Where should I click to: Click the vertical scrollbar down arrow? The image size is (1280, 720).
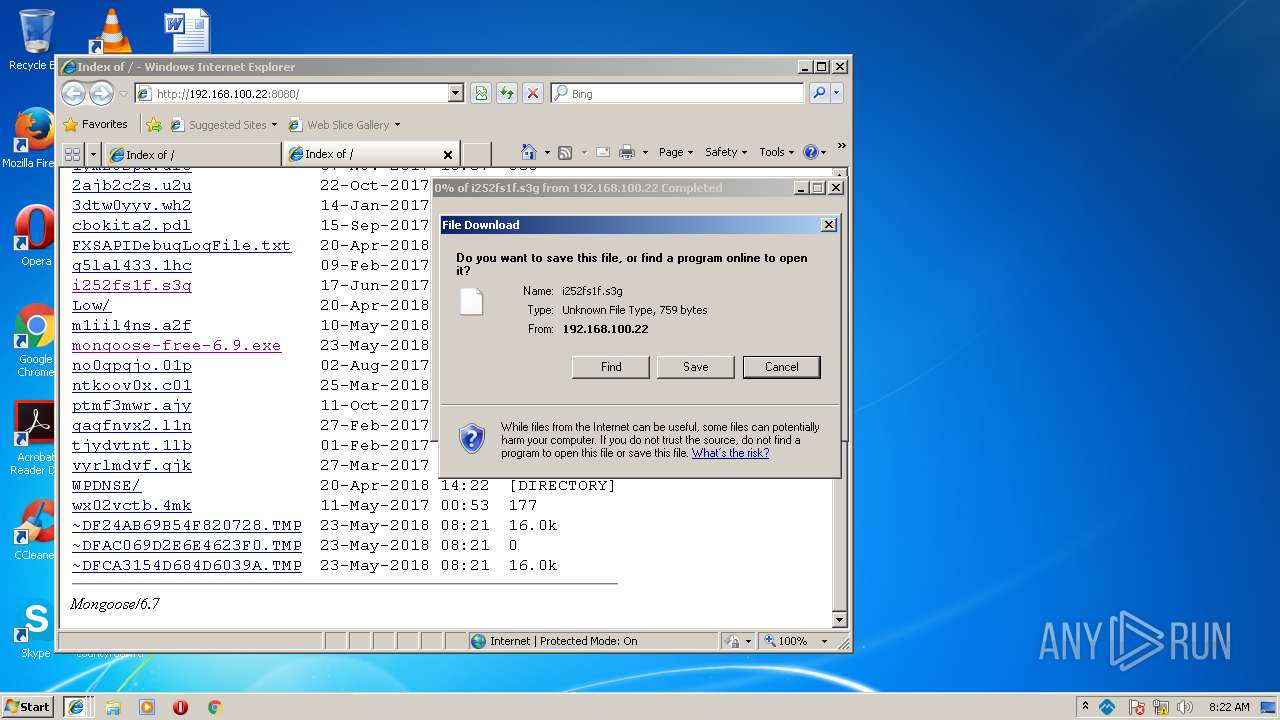pyautogui.click(x=840, y=620)
